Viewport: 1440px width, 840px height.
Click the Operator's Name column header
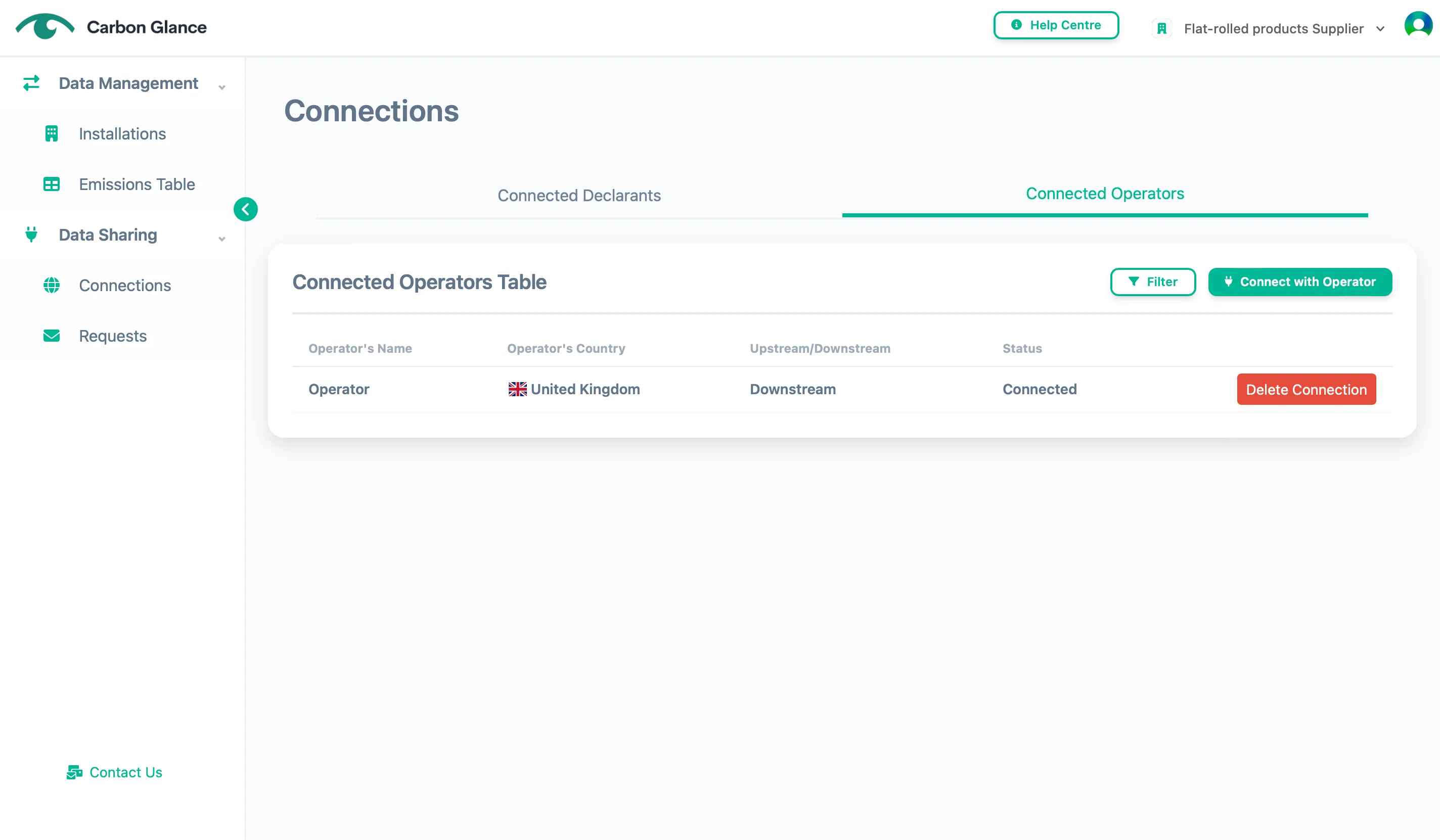[x=360, y=348]
